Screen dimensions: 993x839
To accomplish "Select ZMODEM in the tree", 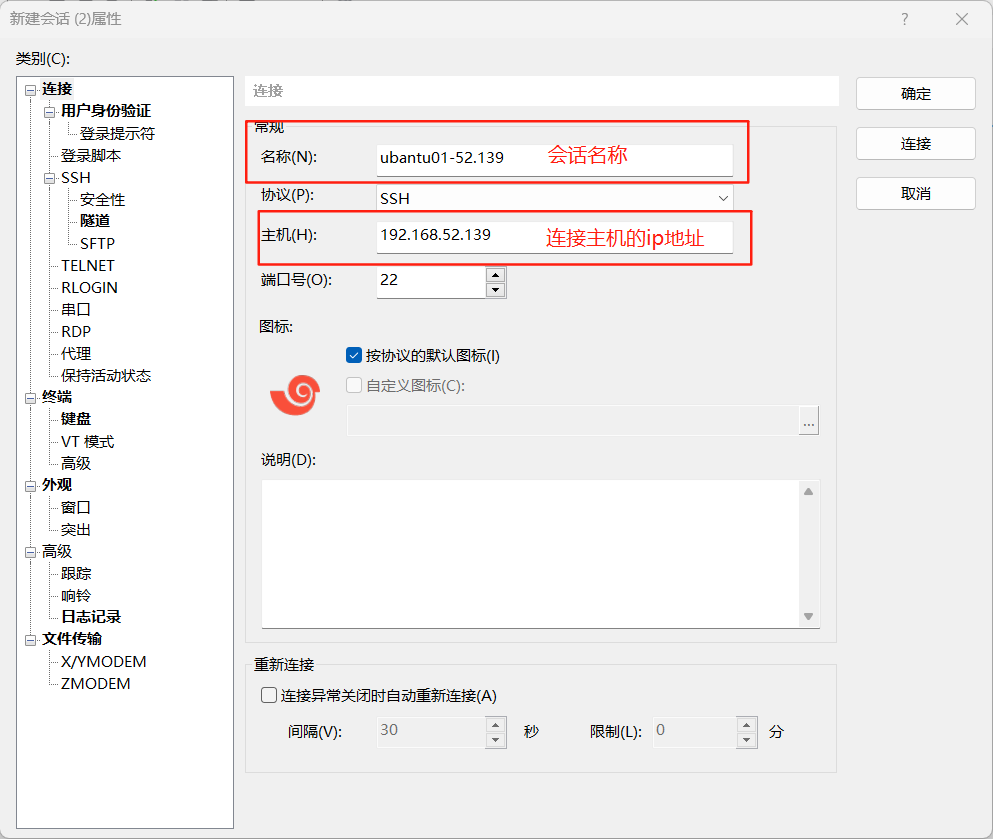I will 96,684.
